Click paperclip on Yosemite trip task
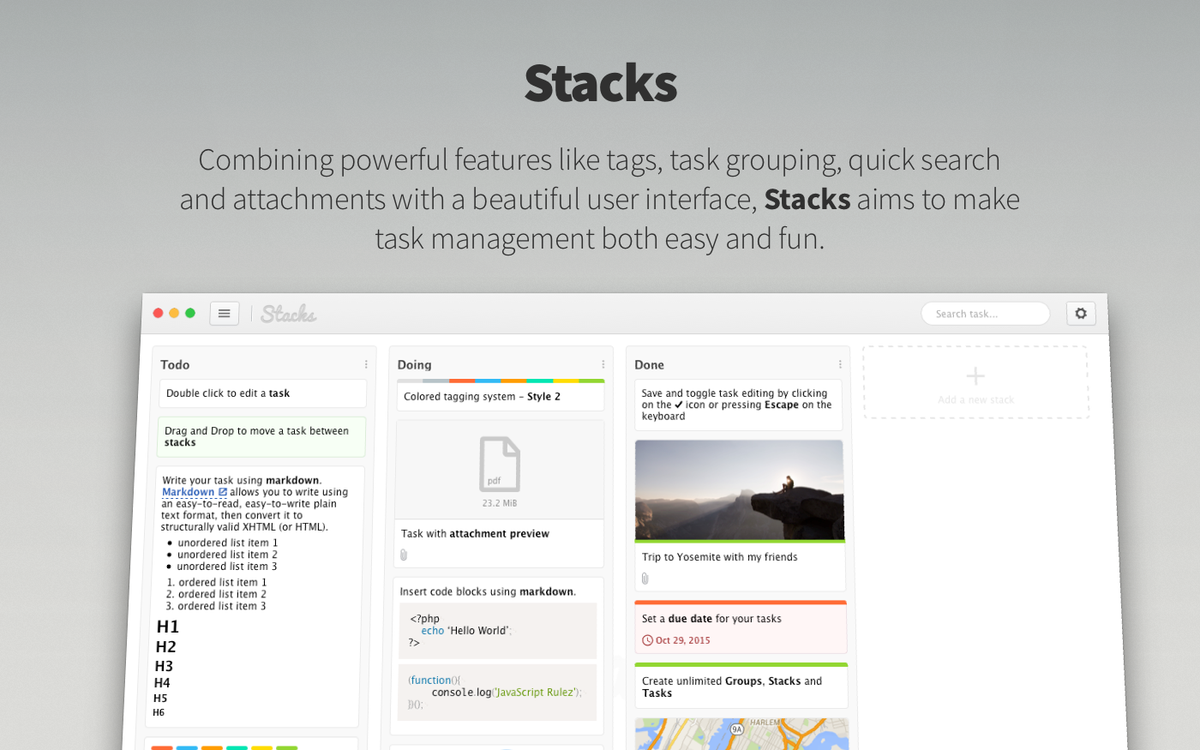Screen dimensions: 1200x750 (x=645, y=578)
